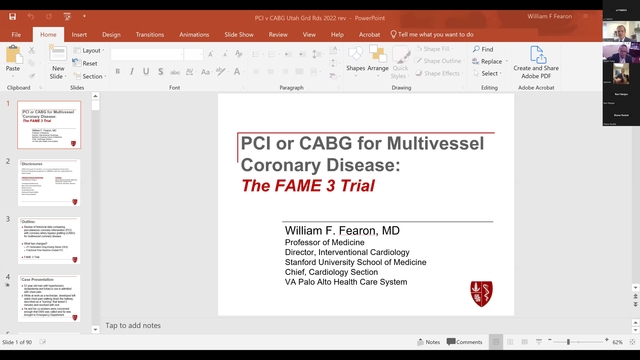640x360 pixels.
Task: Switch to Normal view icon
Action: click(x=496, y=342)
